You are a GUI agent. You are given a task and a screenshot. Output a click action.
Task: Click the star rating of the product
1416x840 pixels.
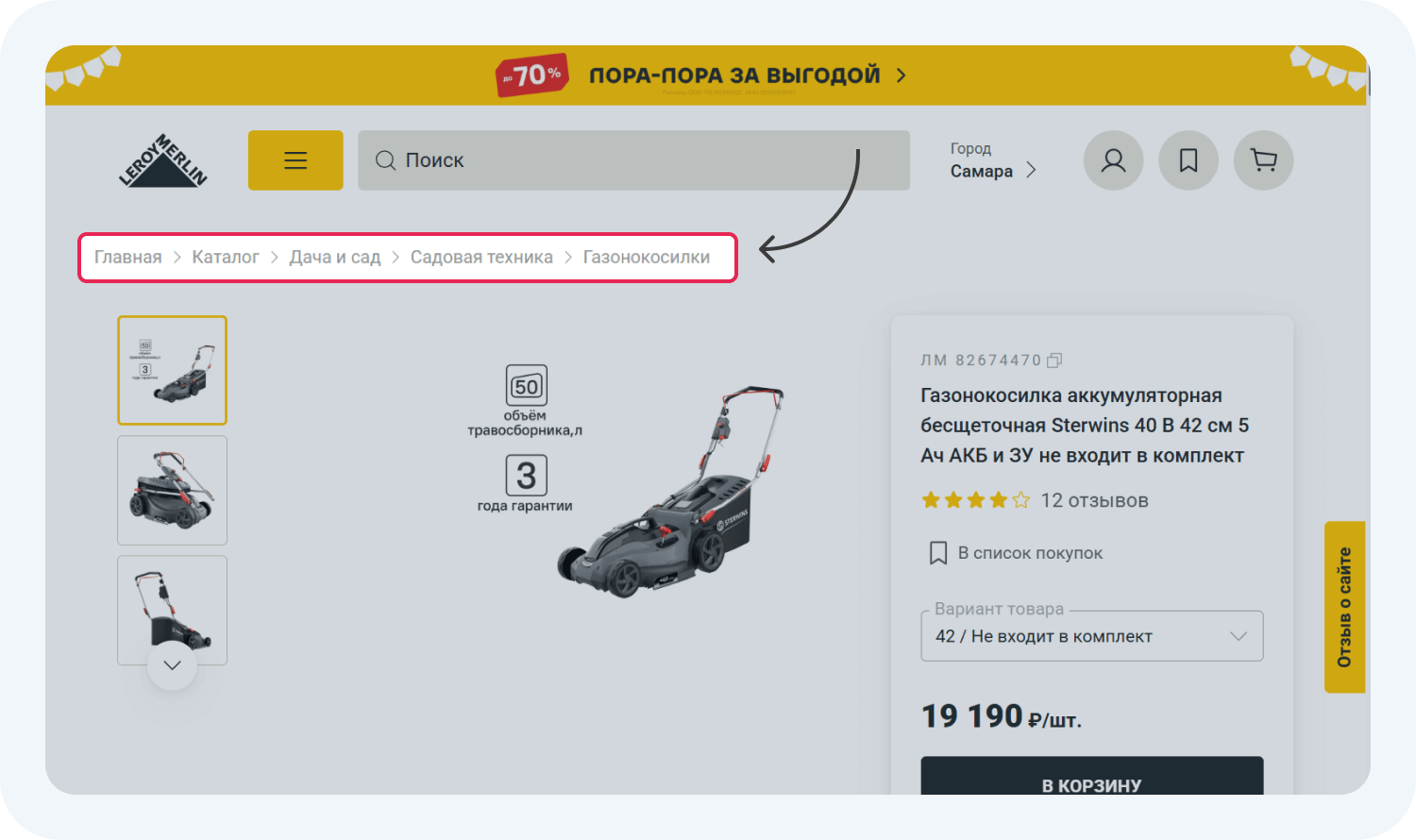pos(975,500)
